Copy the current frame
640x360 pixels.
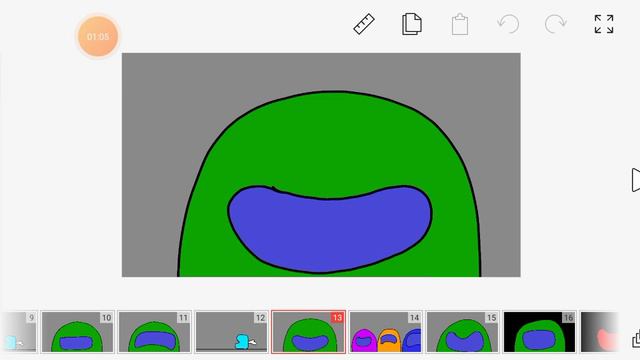[411, 24]
